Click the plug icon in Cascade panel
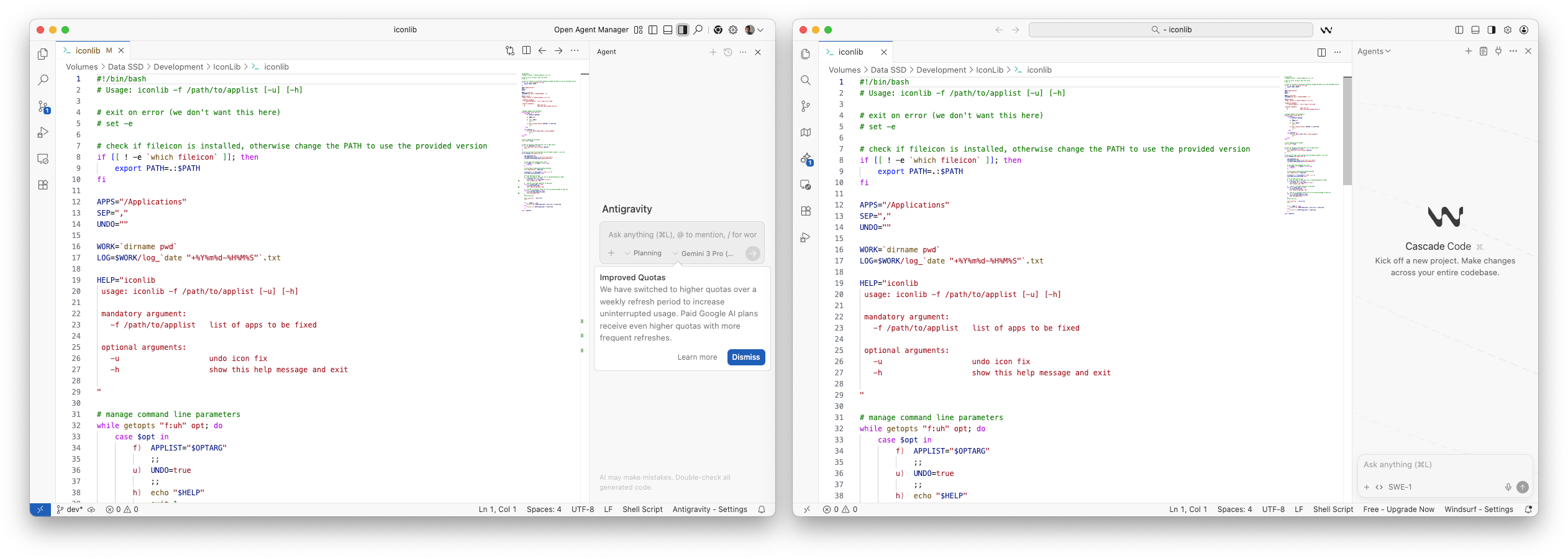The height and width of the screenshot is (558, 1568). click(1498, 52)
